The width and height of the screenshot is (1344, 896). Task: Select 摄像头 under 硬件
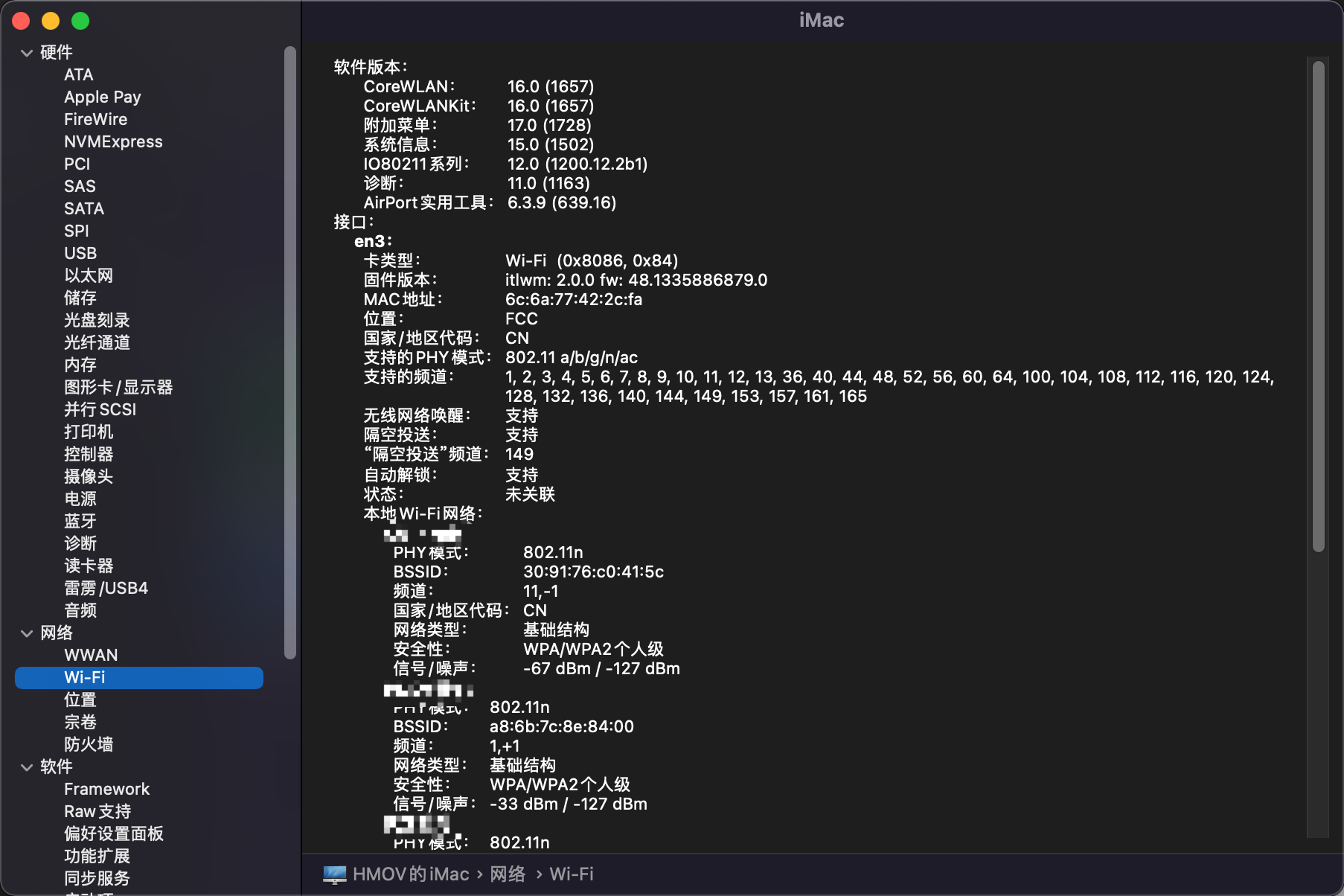89,476
